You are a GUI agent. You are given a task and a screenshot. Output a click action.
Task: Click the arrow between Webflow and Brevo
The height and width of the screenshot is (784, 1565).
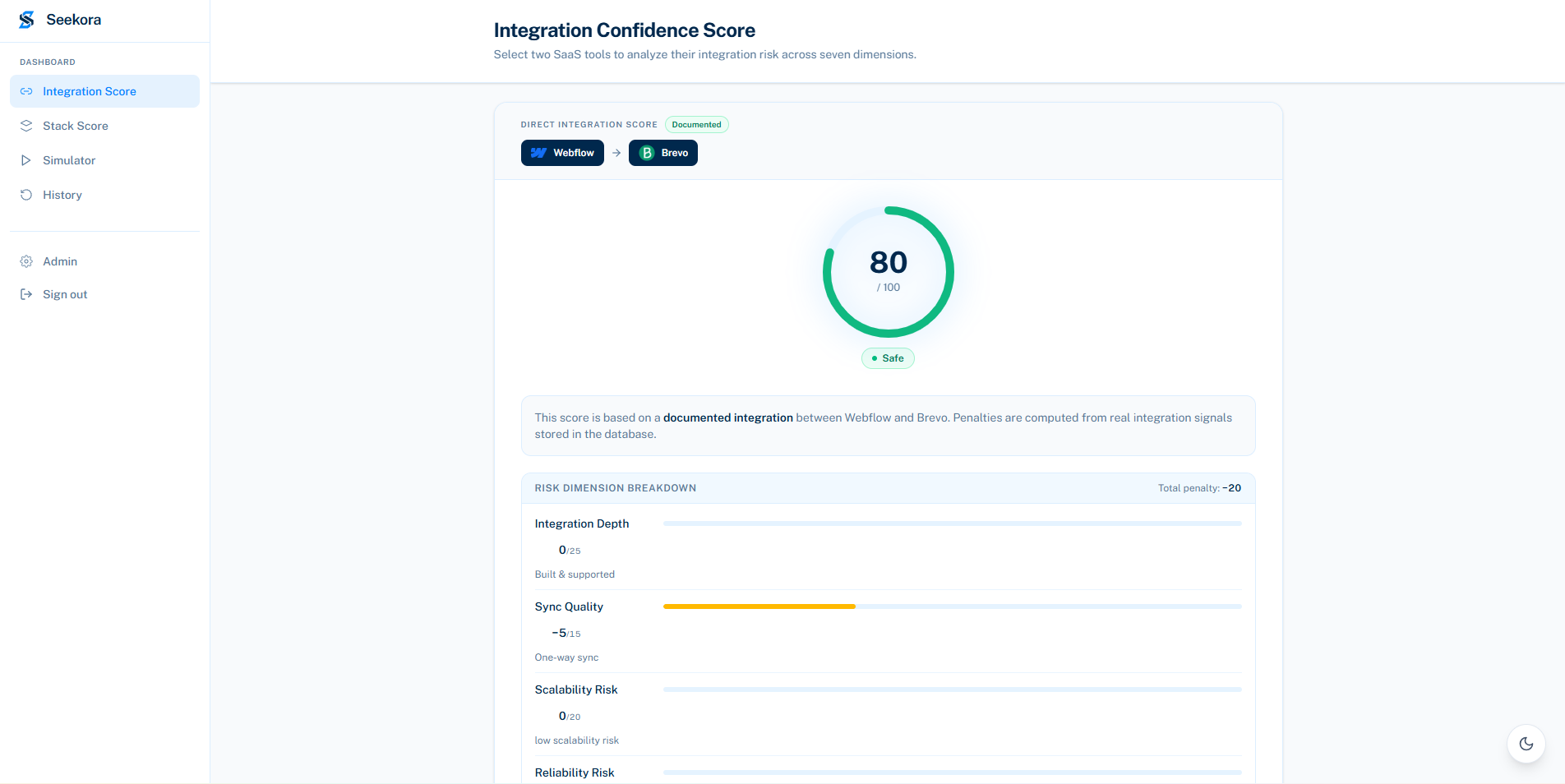tap(616, 153)
